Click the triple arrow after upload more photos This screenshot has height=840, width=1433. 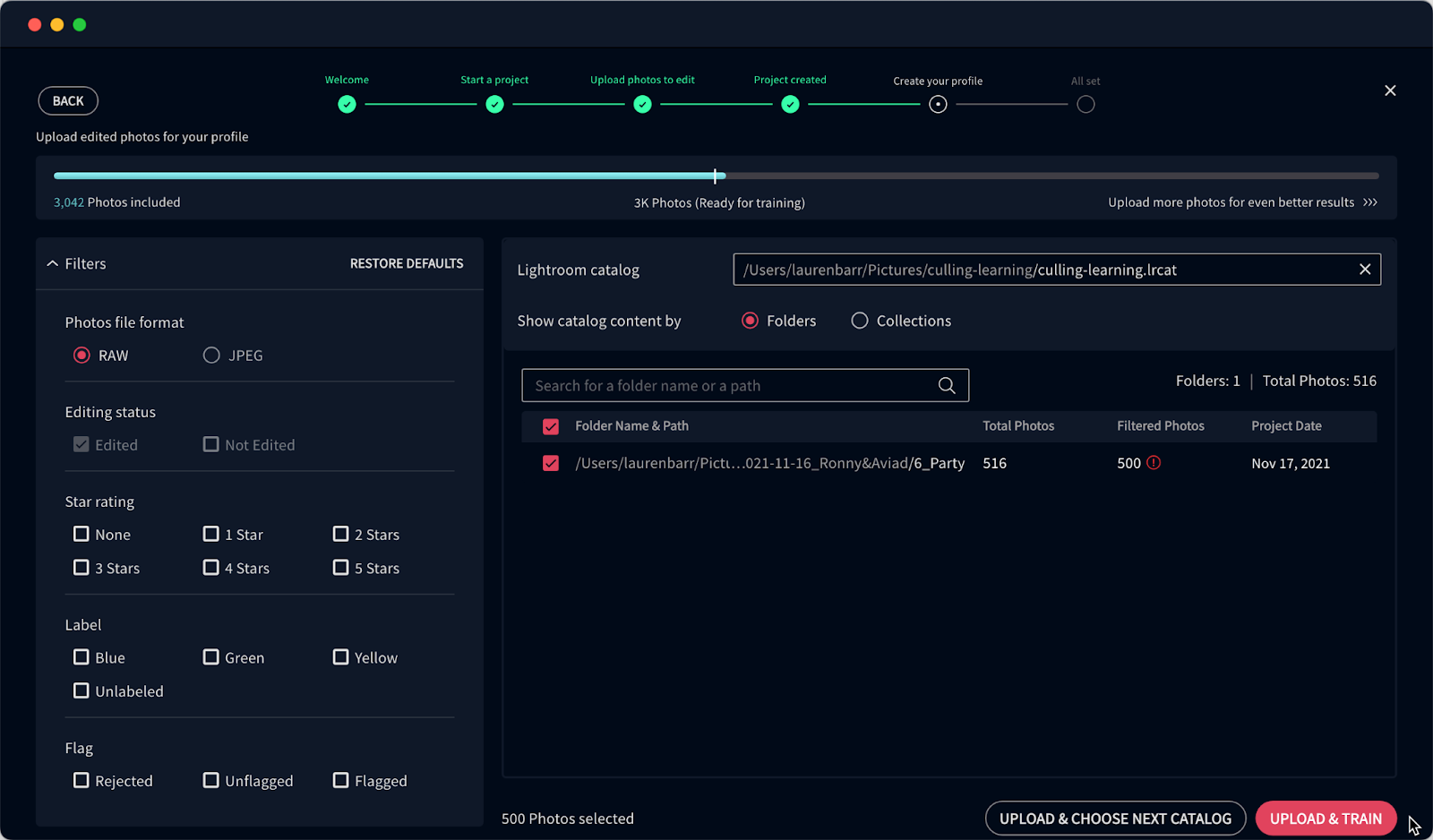[1370, 202]
